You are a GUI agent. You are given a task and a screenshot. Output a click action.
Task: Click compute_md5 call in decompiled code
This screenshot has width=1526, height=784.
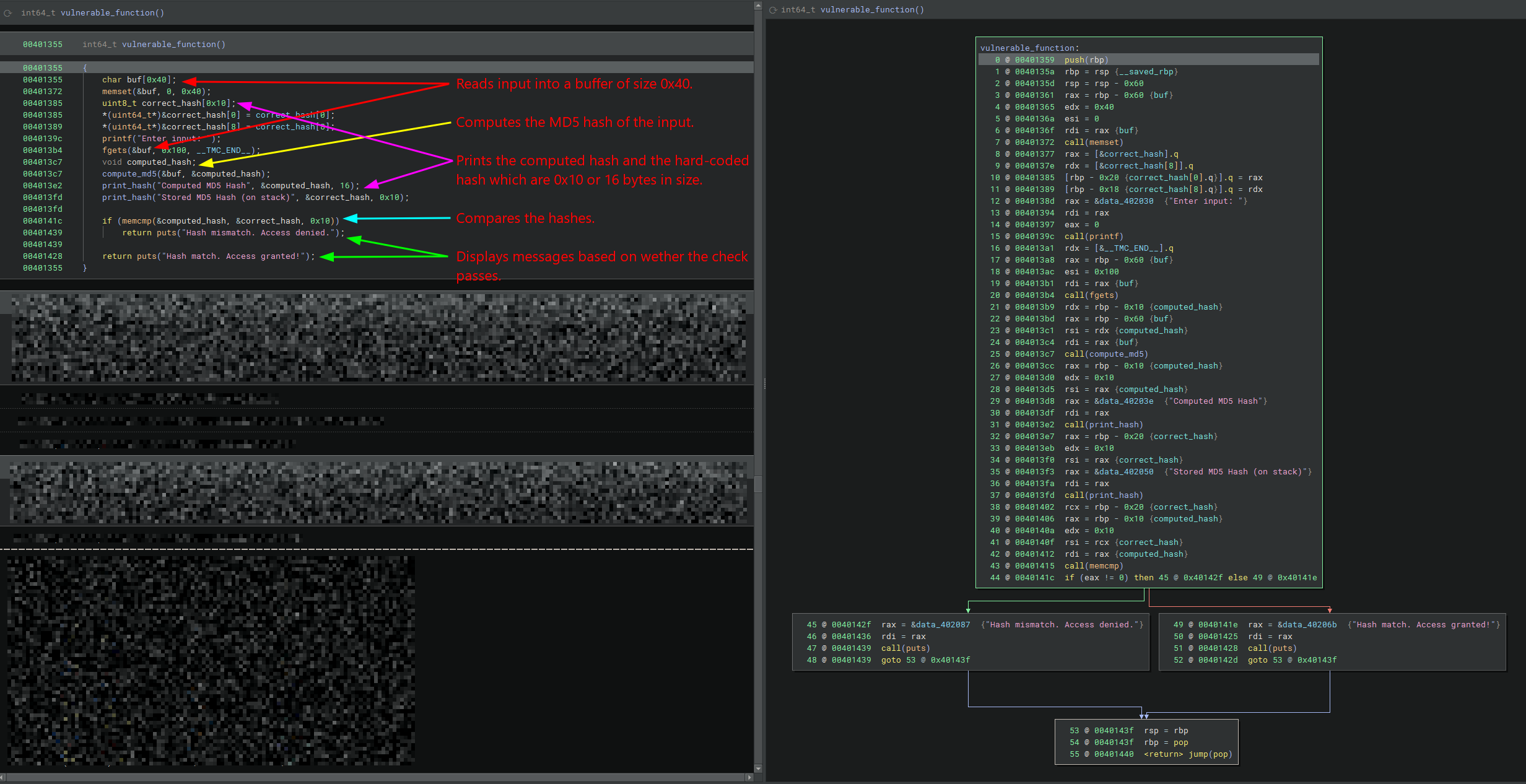pyautogui.click(x=129, y=174)
